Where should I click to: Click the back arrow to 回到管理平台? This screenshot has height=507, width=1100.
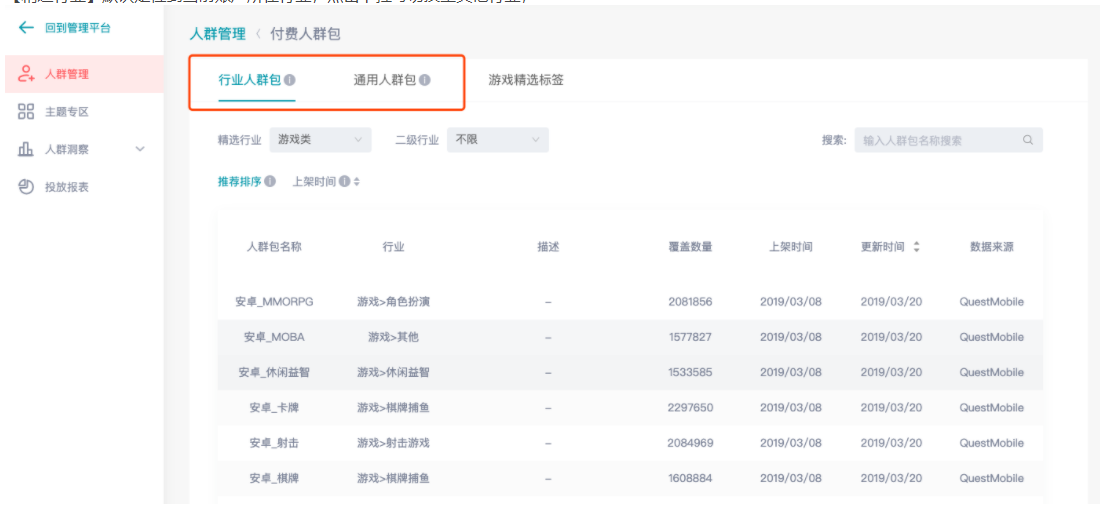(x=26, y=28)
